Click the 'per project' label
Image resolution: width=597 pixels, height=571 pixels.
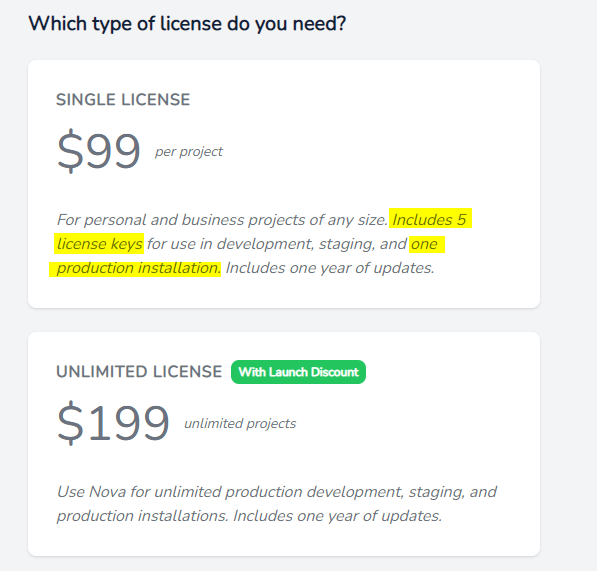pyautogui.click(x=188, y=152)
